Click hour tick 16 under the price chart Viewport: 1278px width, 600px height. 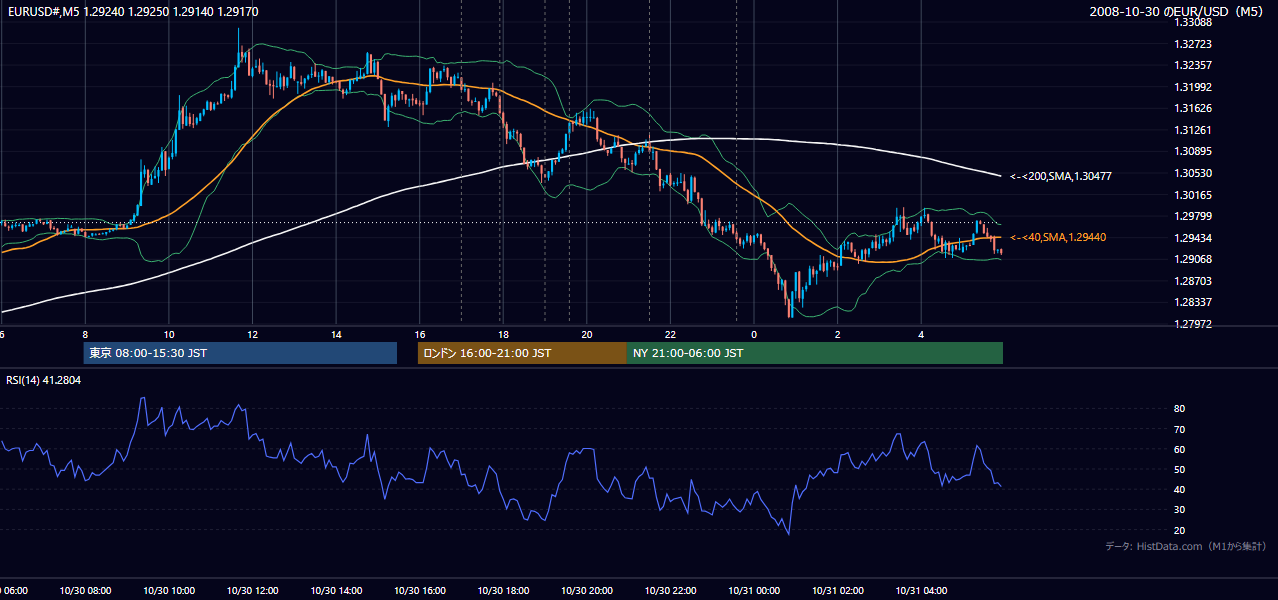420,334
